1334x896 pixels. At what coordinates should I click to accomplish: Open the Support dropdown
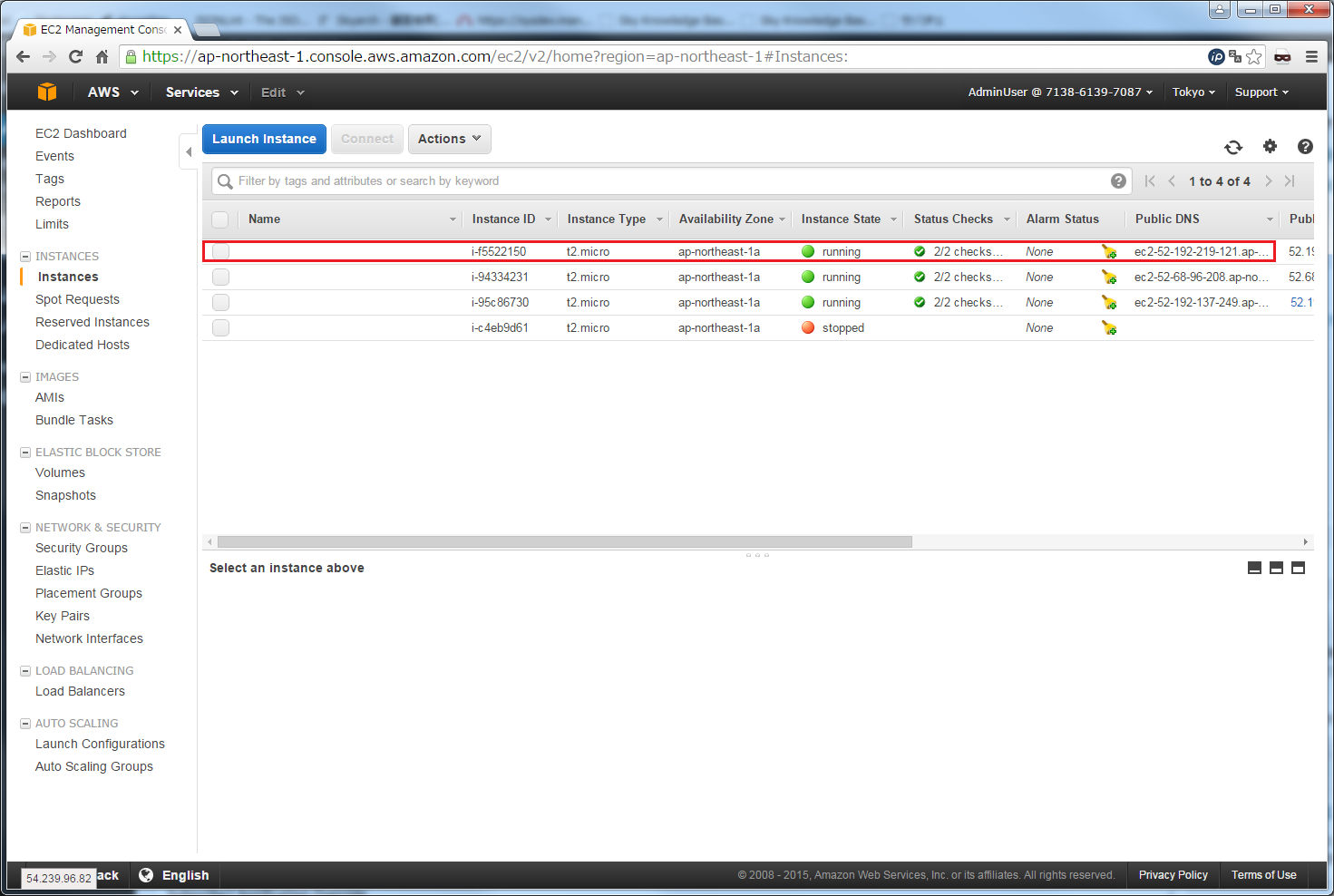[x=1261, y=93]
